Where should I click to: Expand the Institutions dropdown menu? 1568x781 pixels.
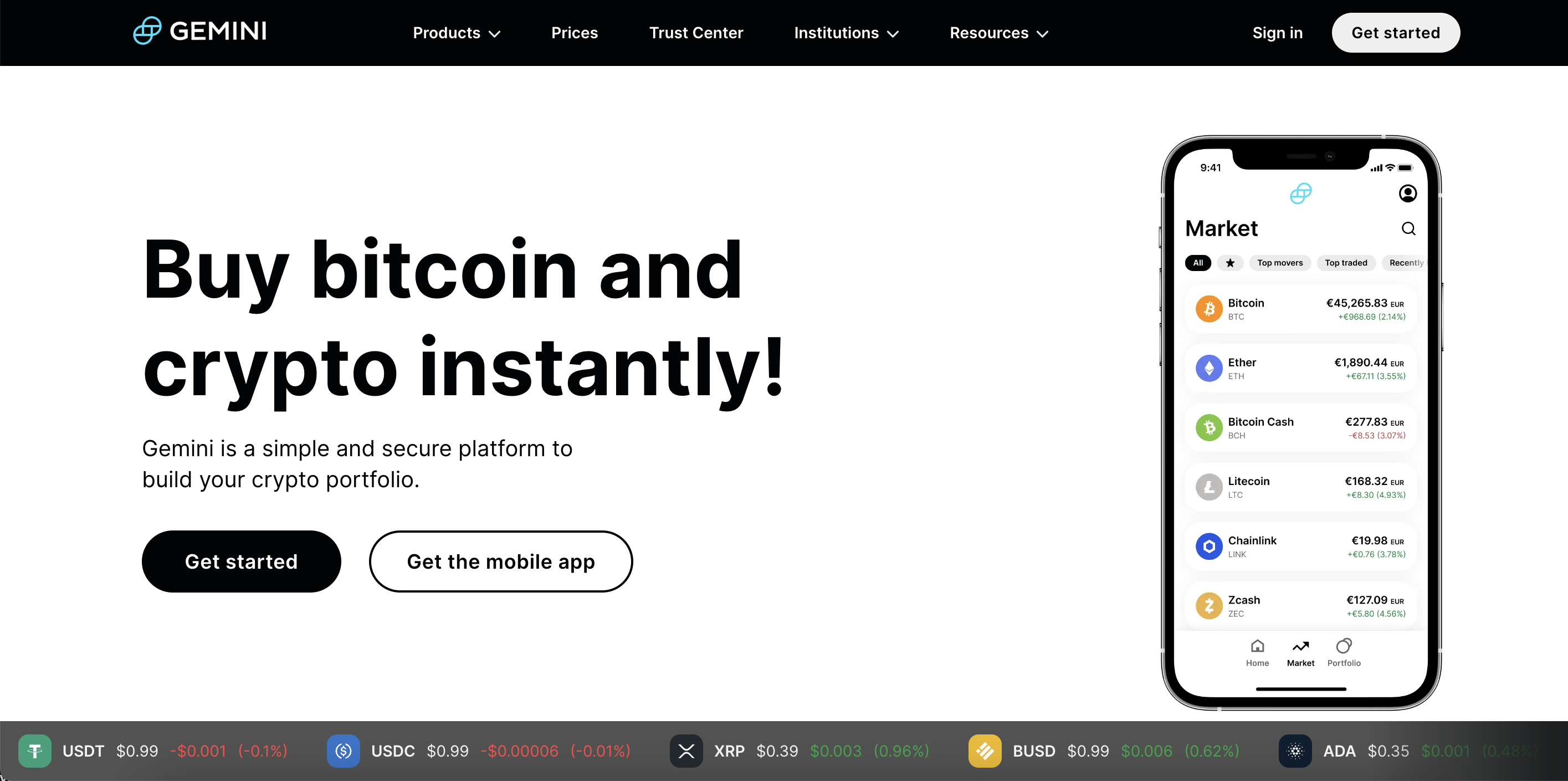coord(846,33)
